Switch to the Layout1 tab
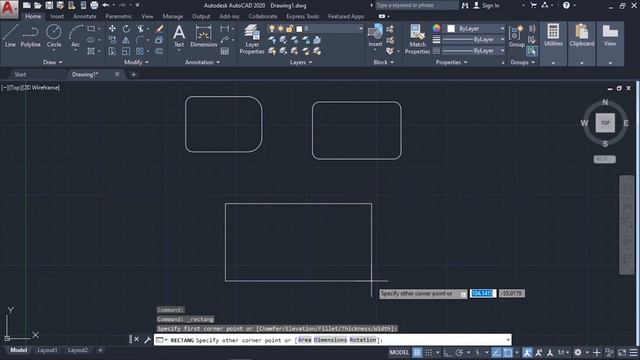This screenshot has height=360, width=640. click(47, 350)
